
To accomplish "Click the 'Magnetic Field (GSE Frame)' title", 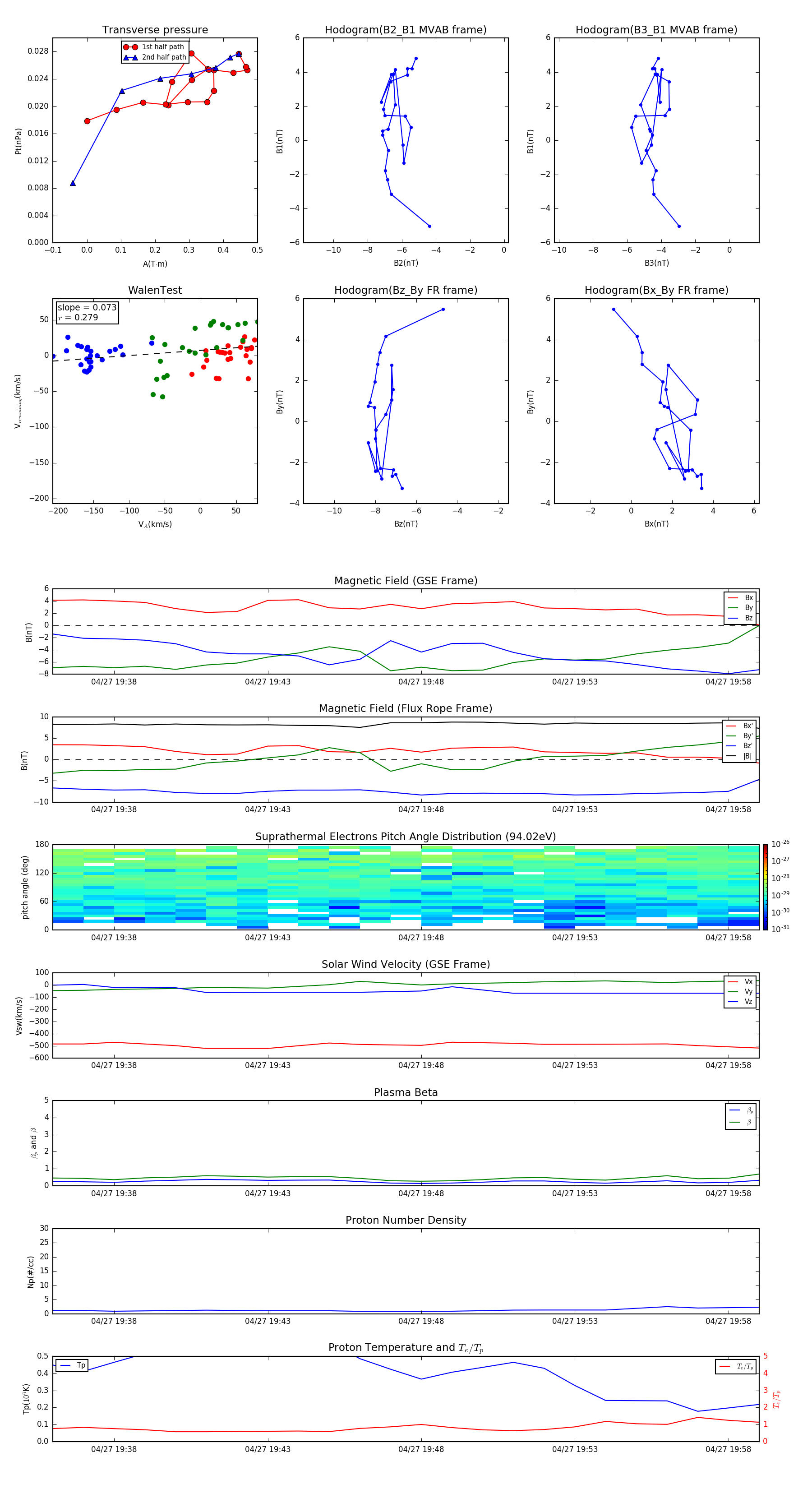I will click(406, 581).
